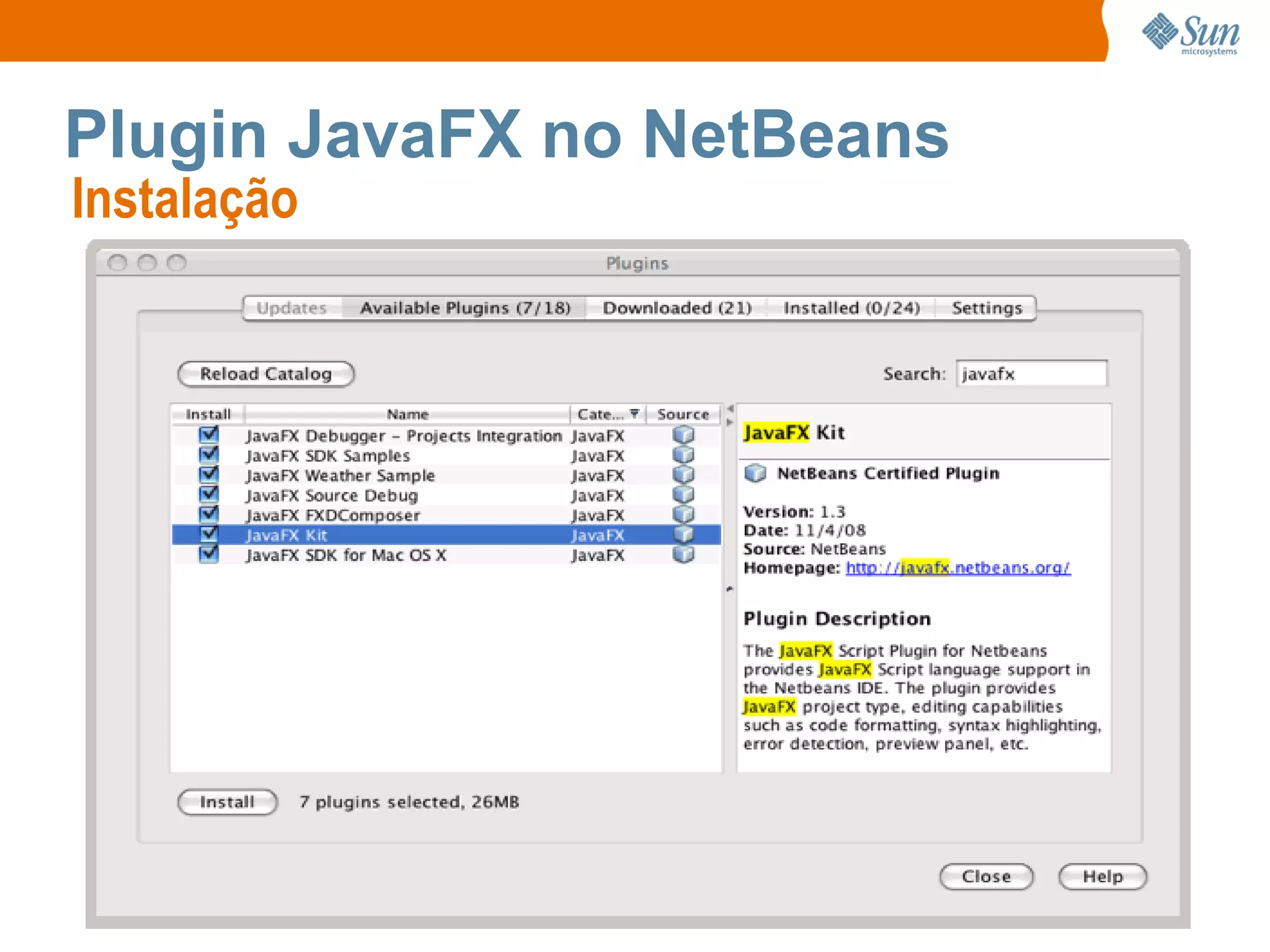This screenshot has width=1270, height=952.
Task: Click the Close button
Action: 987,877
